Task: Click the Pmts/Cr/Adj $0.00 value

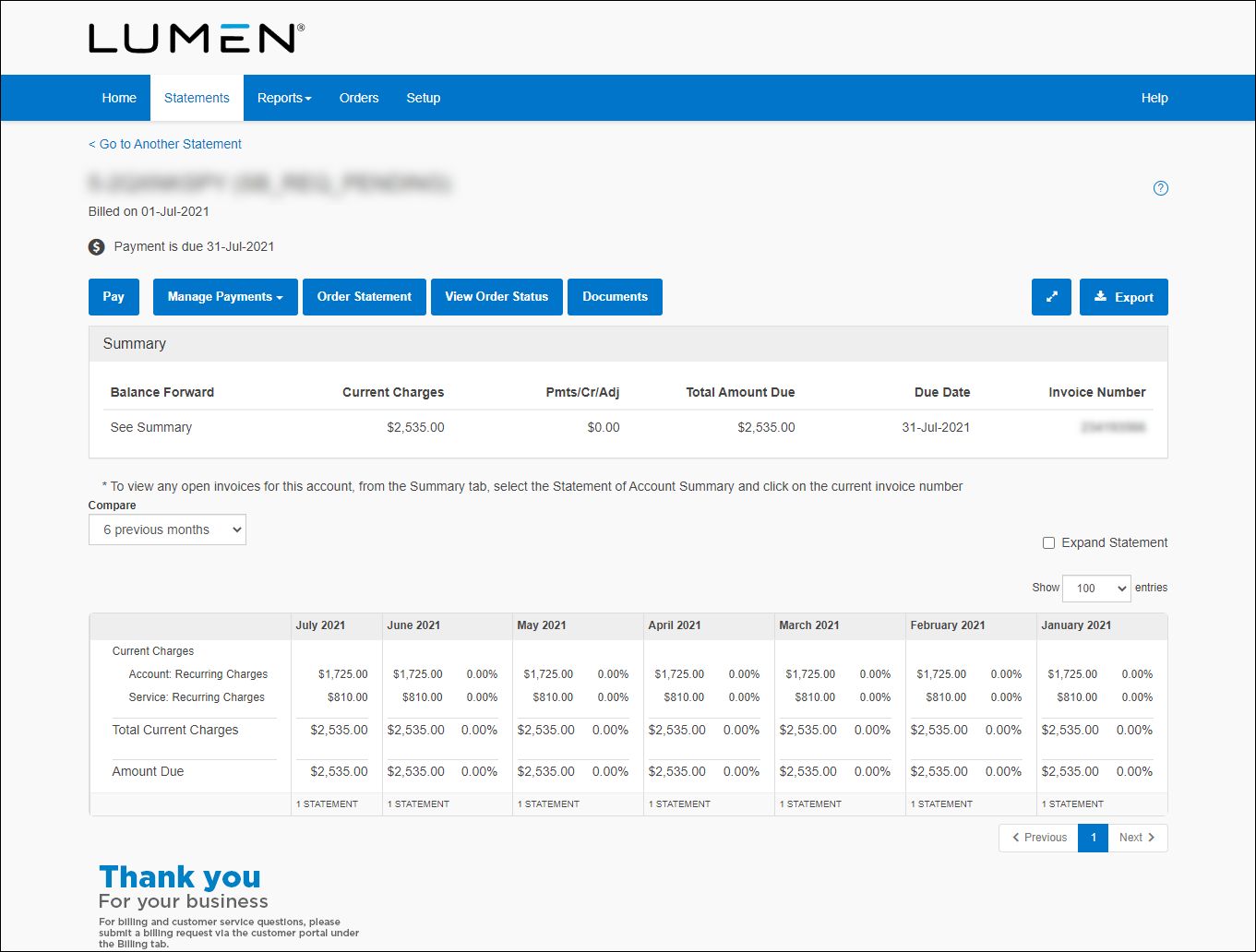Action: click(x=604, y=427)
